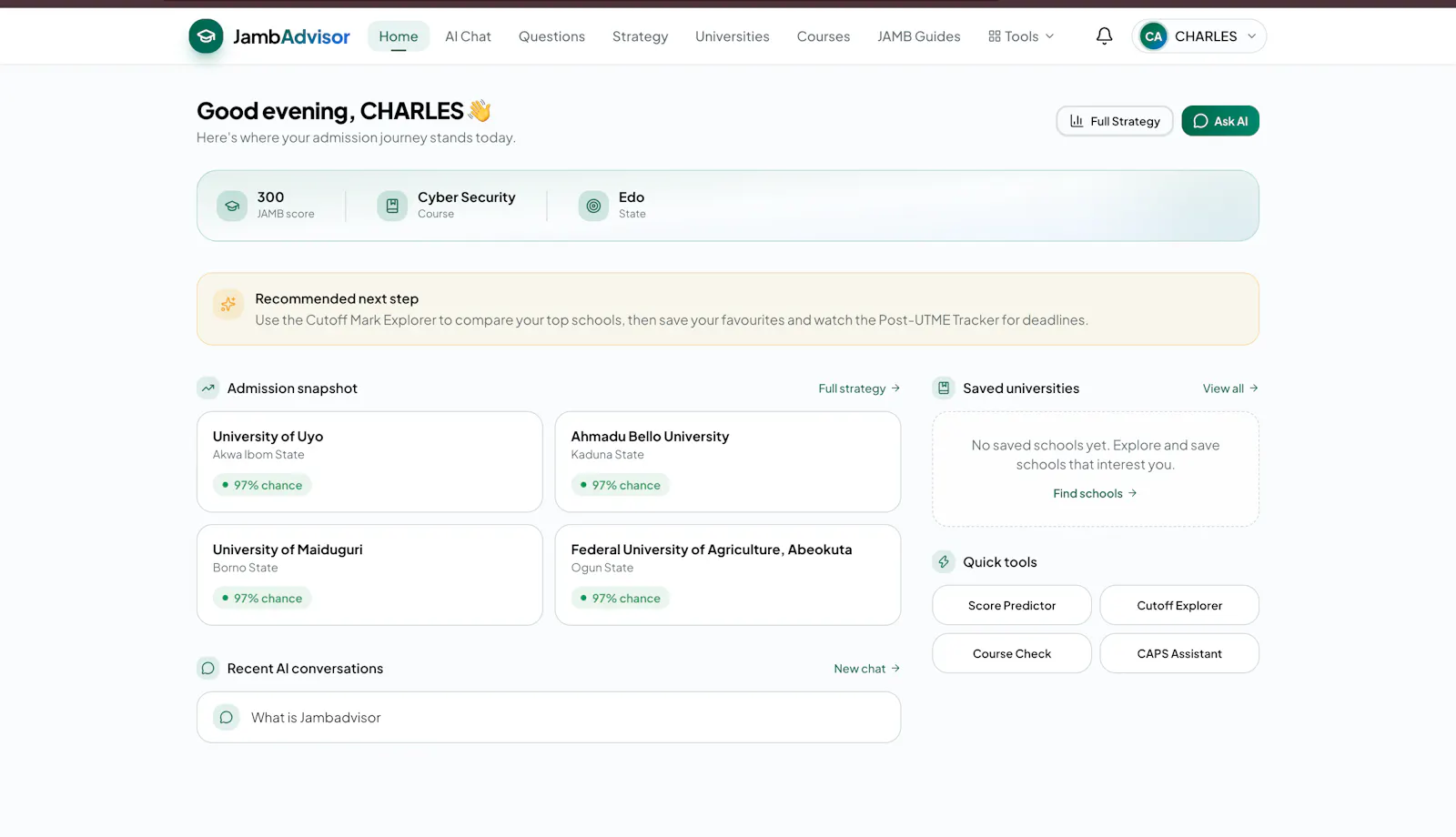
Task: Click the Edo state text
Action: pyautogui.click(x=632, y=197)
